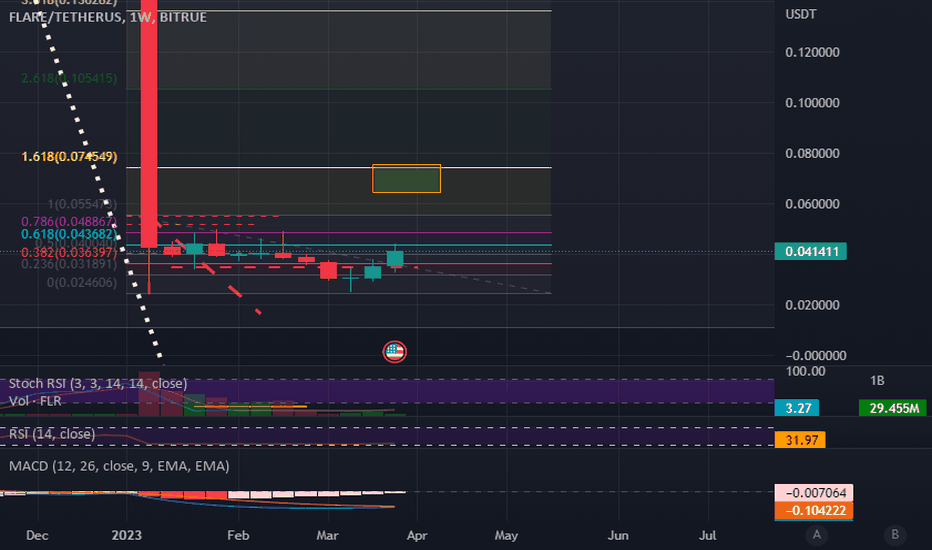The height and width of the screenshot is (550, 932).
Task: Click the volume value 29.455M
Action: (893, 408)
